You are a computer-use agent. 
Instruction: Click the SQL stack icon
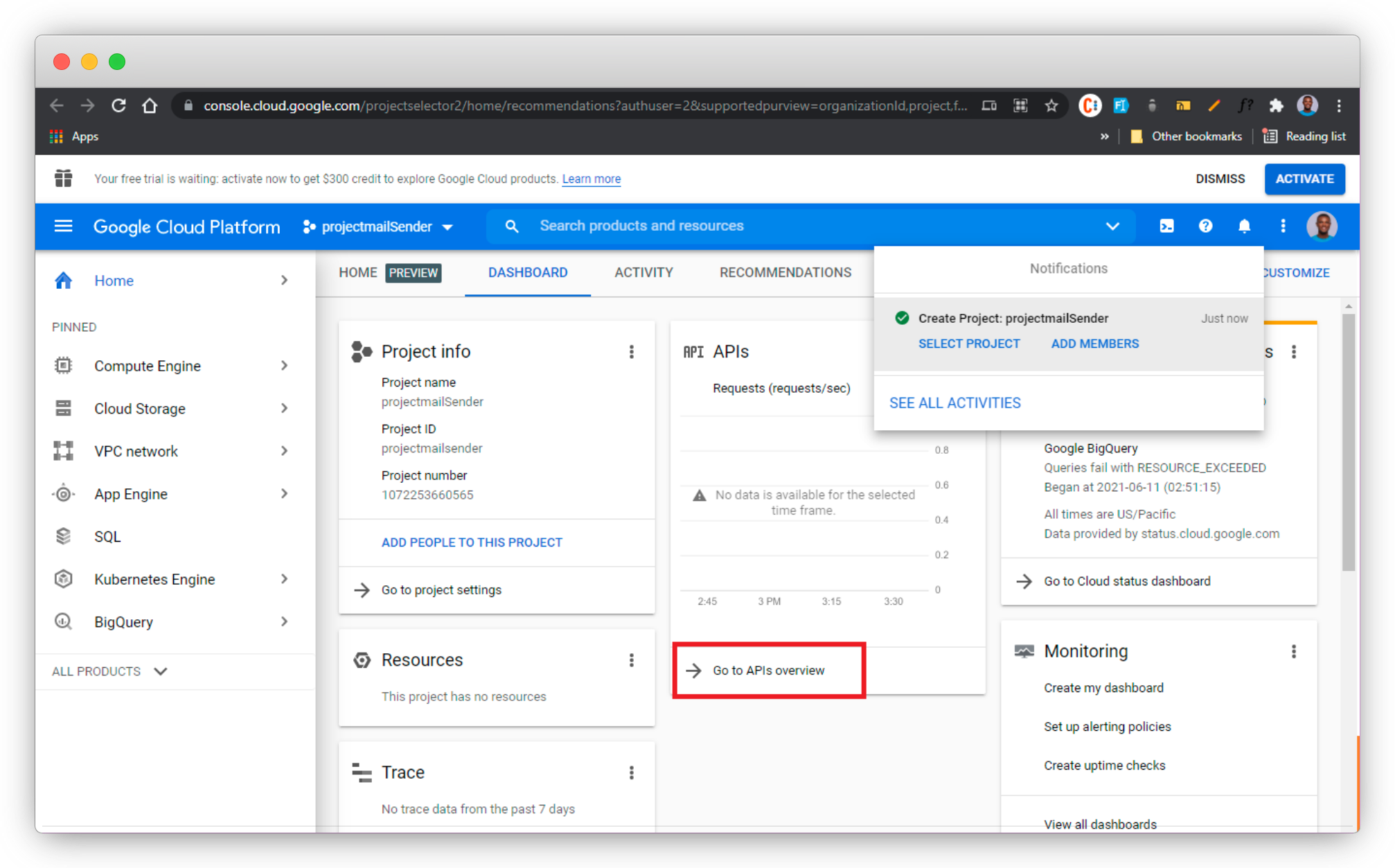(x=63, y=536)
